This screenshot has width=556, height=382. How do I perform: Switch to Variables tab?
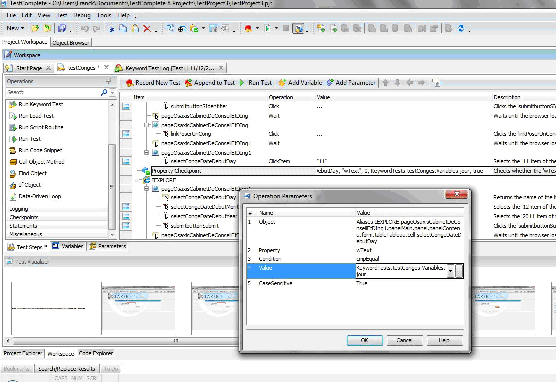pyautogui.click(x=68, y=246)
